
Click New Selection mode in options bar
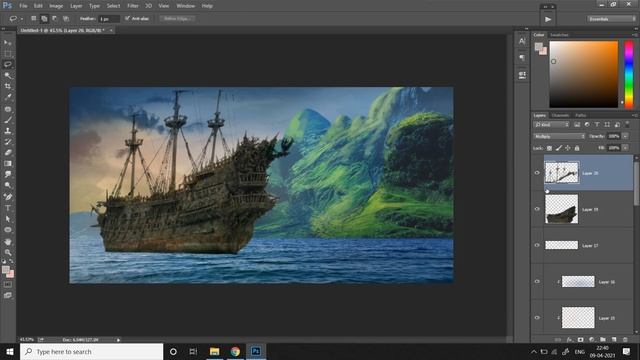tap(33, 19)
